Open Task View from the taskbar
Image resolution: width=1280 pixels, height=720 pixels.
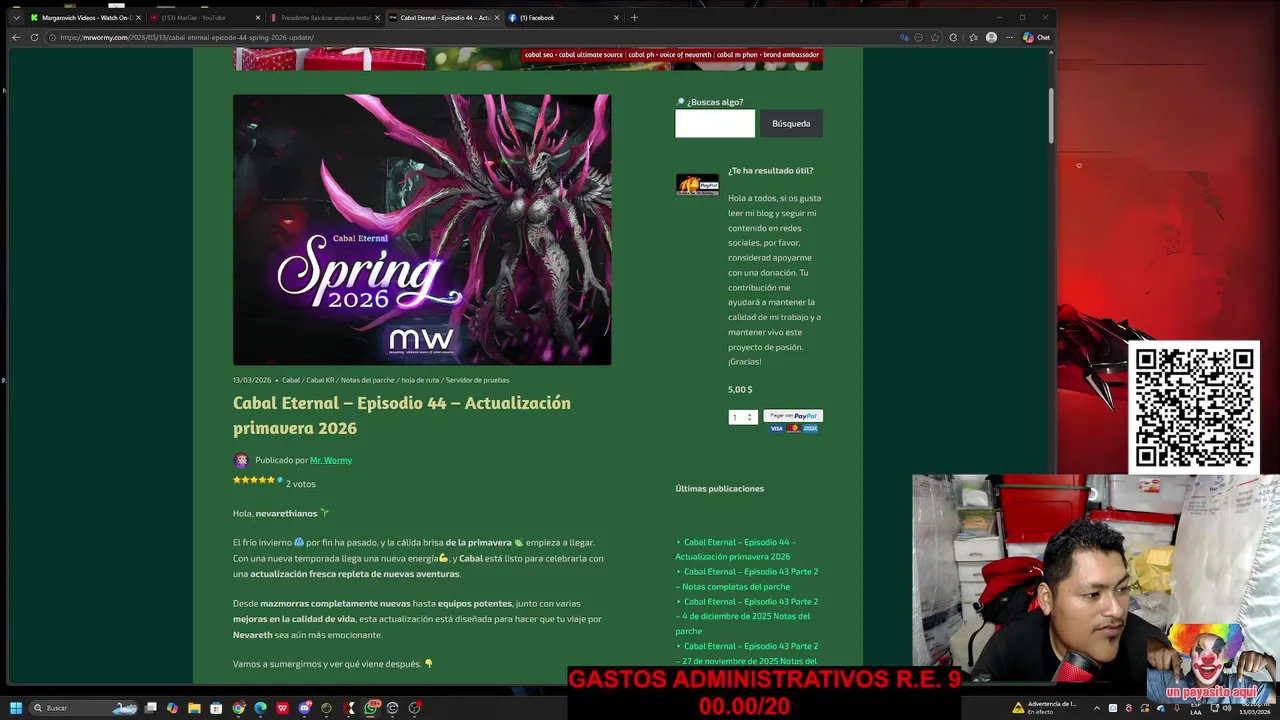click(x=151, y=708)
